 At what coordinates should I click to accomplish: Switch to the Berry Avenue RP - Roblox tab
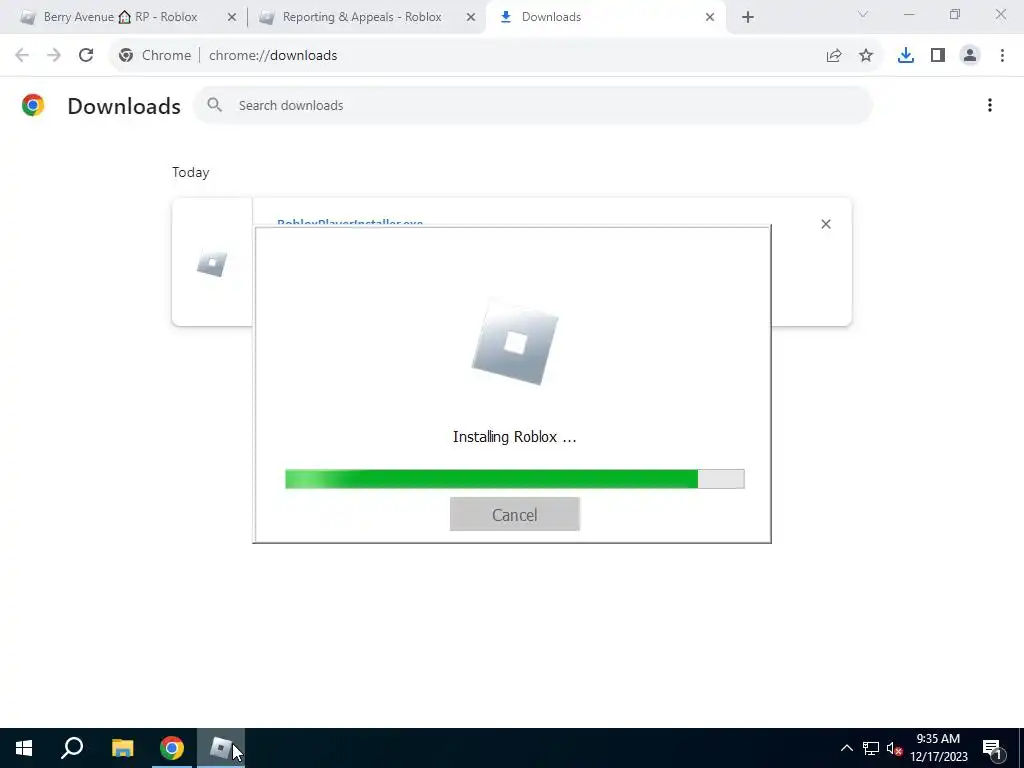121,17
